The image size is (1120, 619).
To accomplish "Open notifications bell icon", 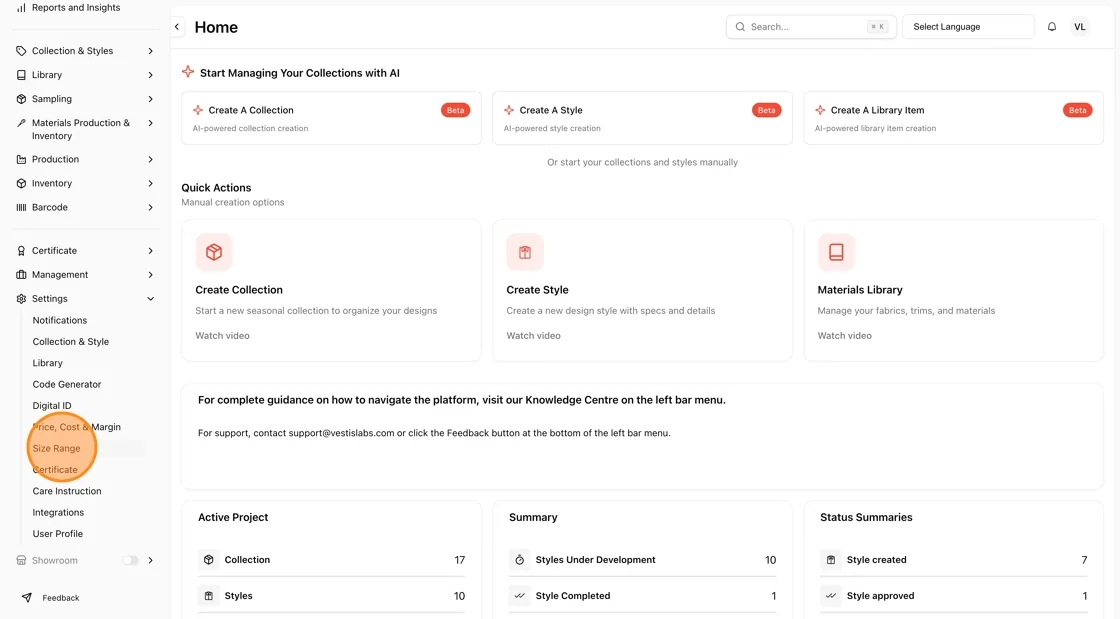I will [1051, 26].
